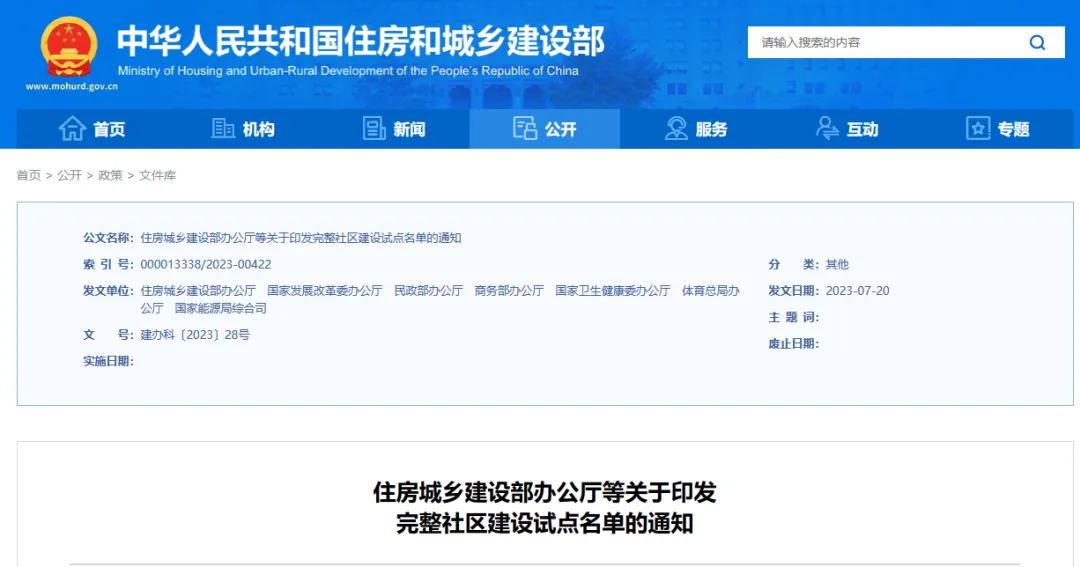Click the 废止日期 label
The height and width of the screenshot is (567, 1080).
793,343
